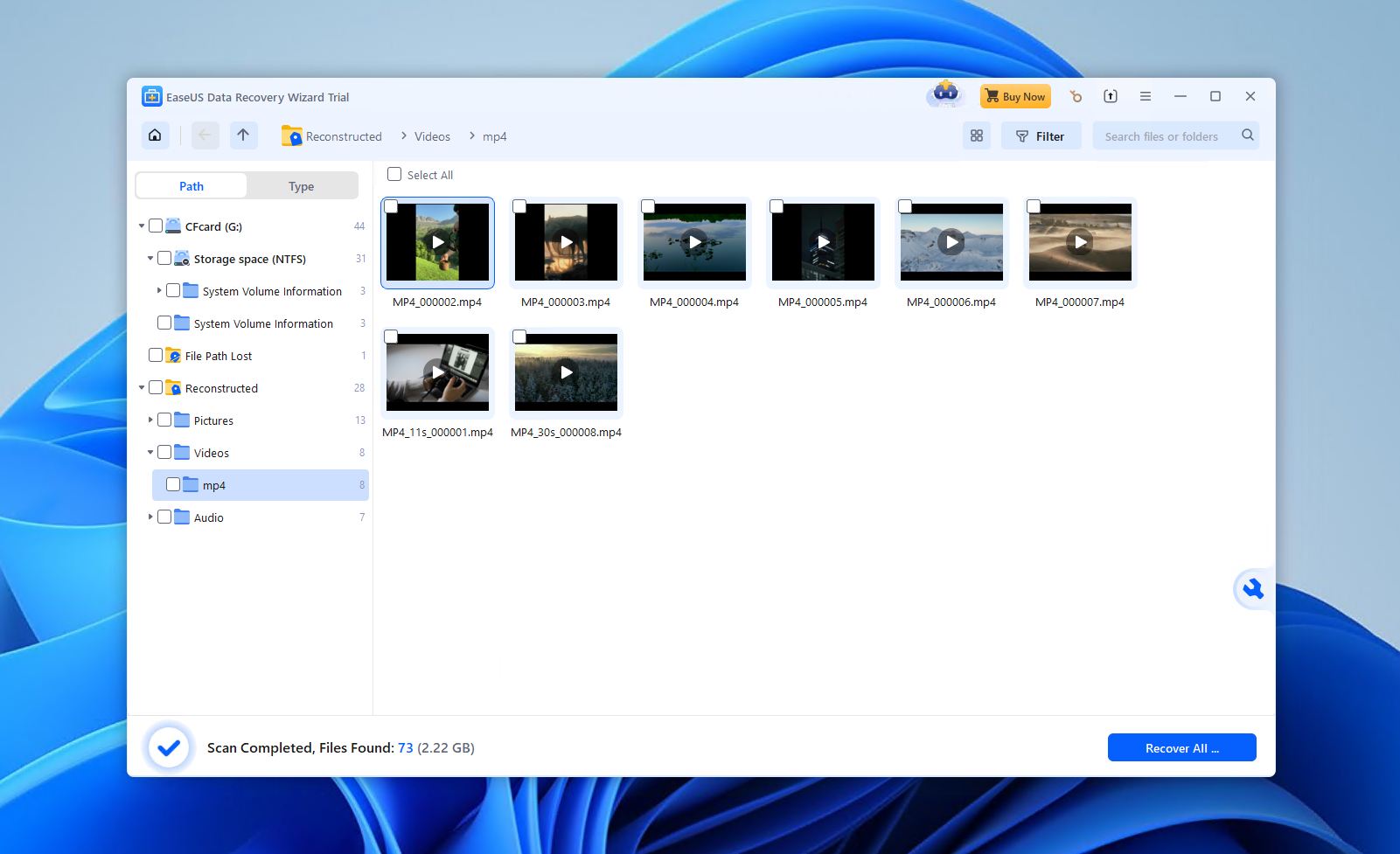Screen dimensions: 1400x854
Task: Click the Buy Now button
Action: tap(1014, 96)
